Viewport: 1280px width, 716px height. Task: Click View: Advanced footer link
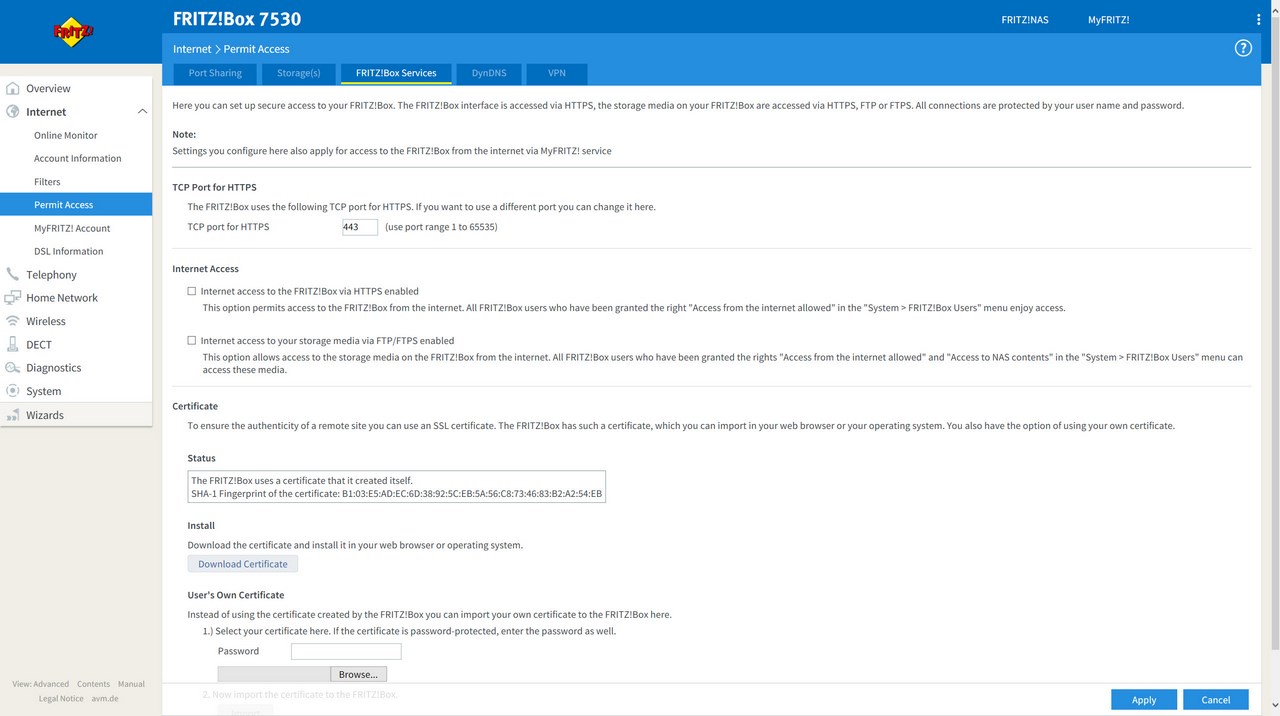click(41, 684)
